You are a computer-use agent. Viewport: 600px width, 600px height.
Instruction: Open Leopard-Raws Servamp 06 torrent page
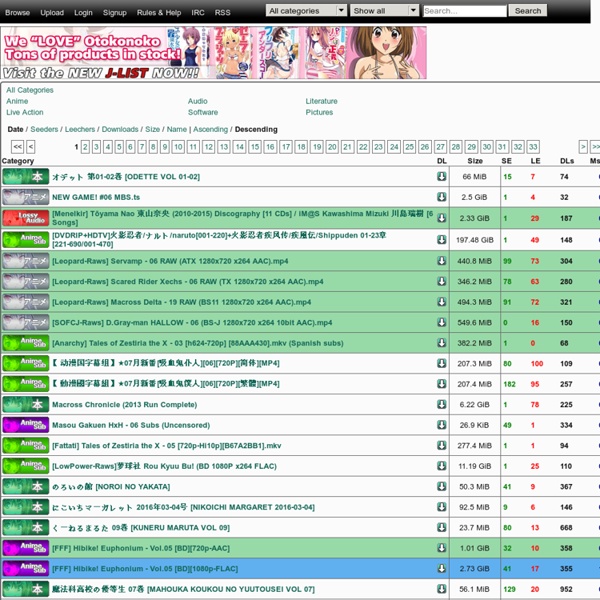(170, 261)
